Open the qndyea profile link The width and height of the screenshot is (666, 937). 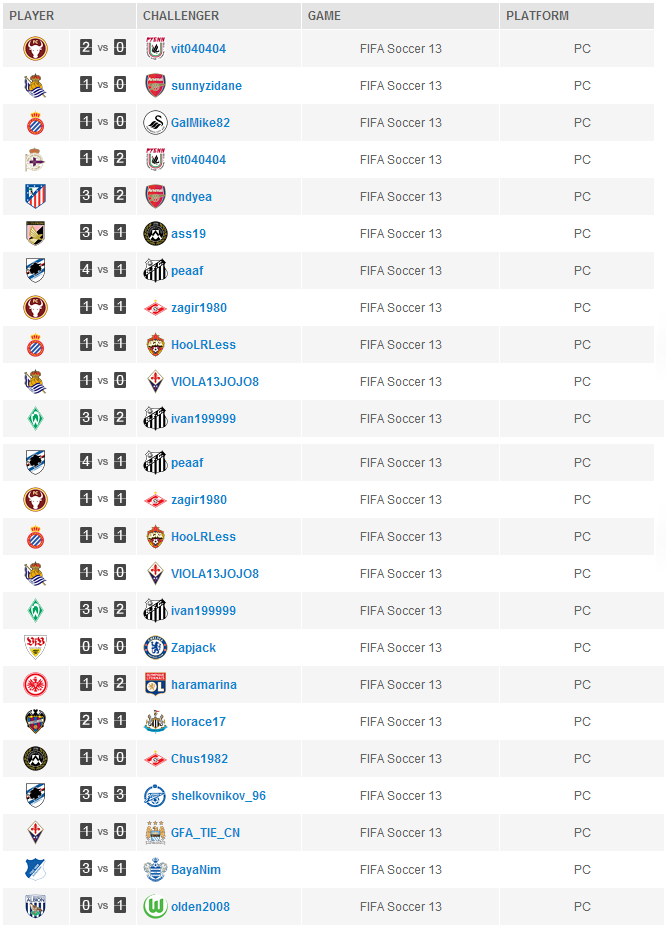191,197
